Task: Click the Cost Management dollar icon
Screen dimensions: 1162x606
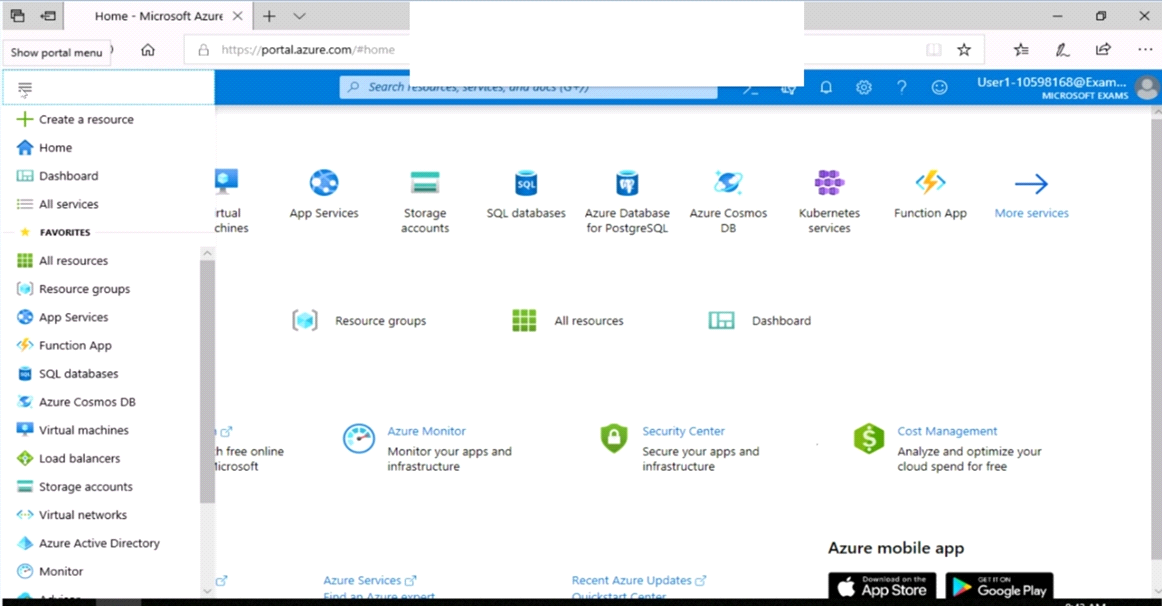Action: click(869, 439)
